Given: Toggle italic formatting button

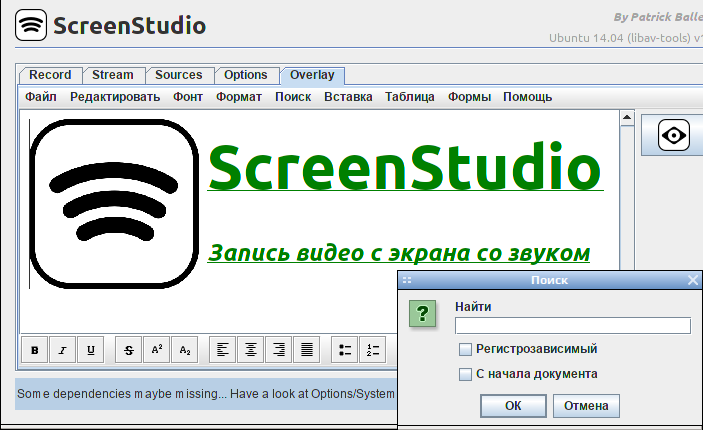Looking at the screenshot, I should click(62, 350).
